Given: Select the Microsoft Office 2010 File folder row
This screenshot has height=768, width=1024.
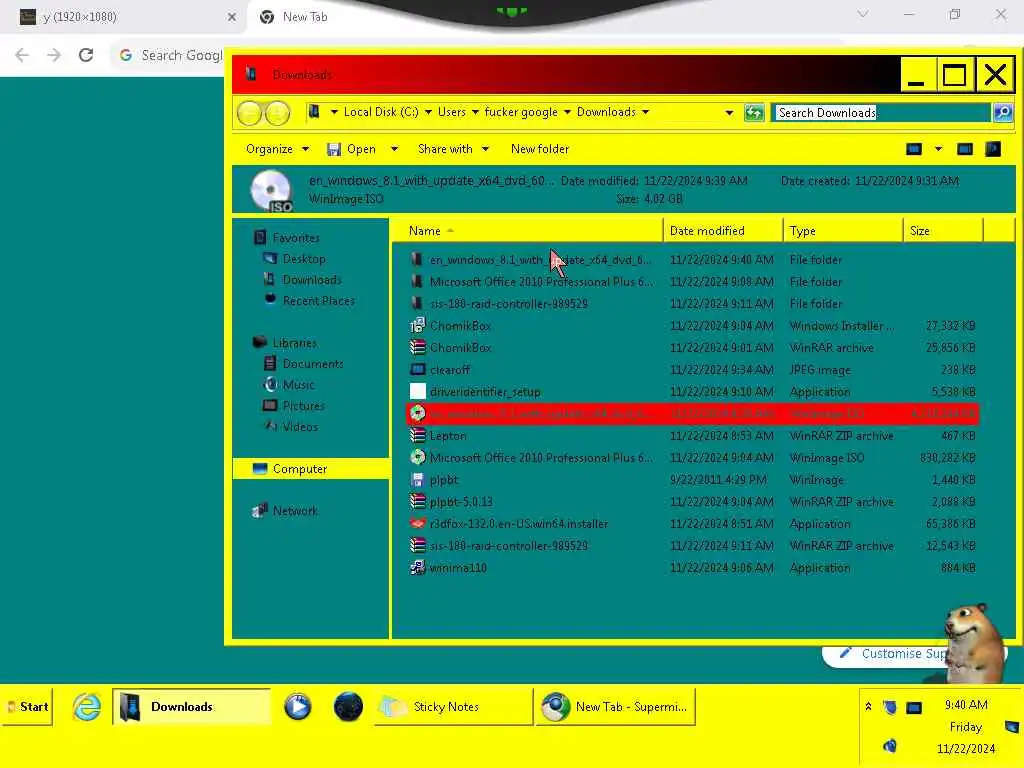Looking at the screenshot, I should click(x=692, y=281).
